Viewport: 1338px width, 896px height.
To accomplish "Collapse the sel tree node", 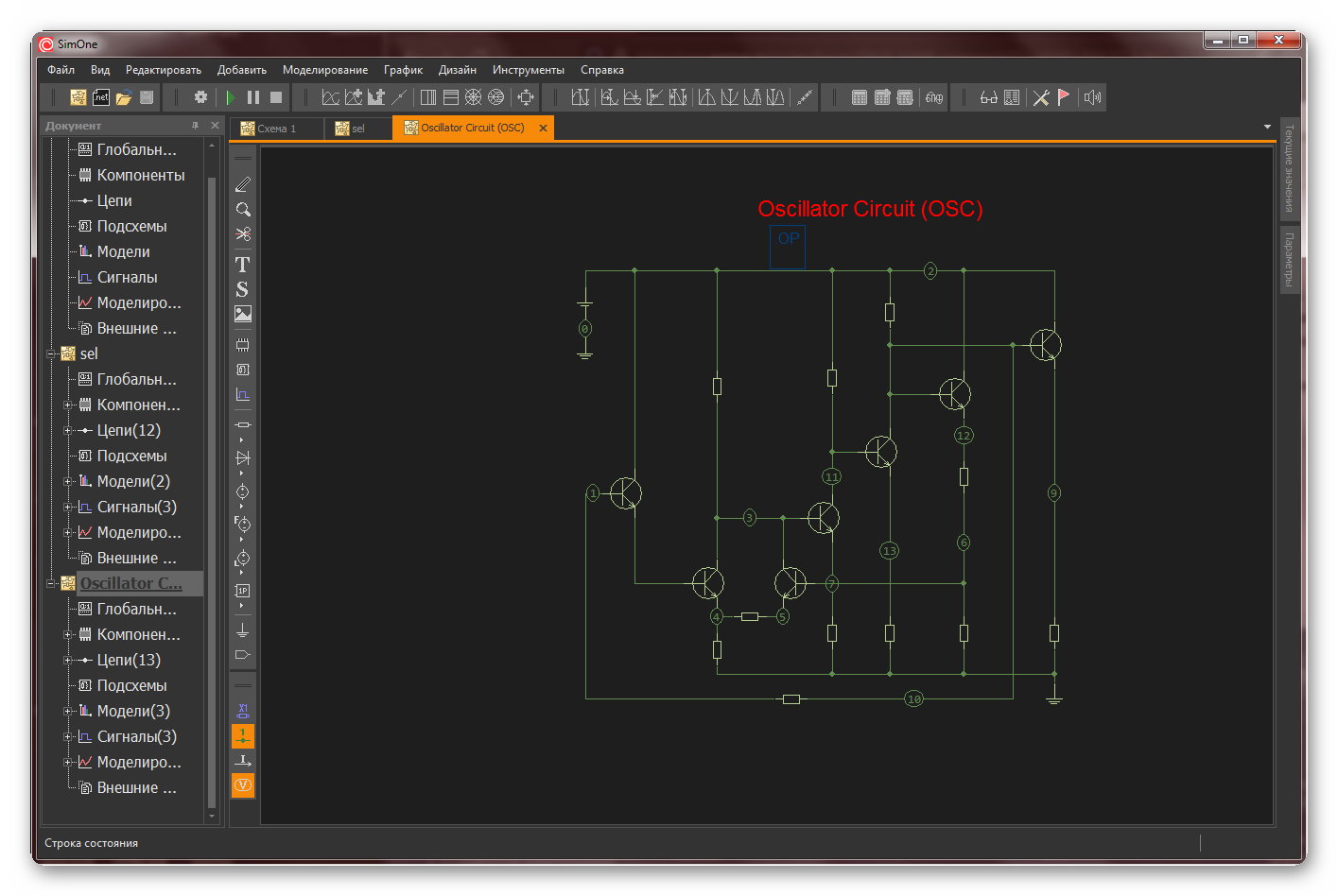I will pyautogui.click(x=52, y=354).
